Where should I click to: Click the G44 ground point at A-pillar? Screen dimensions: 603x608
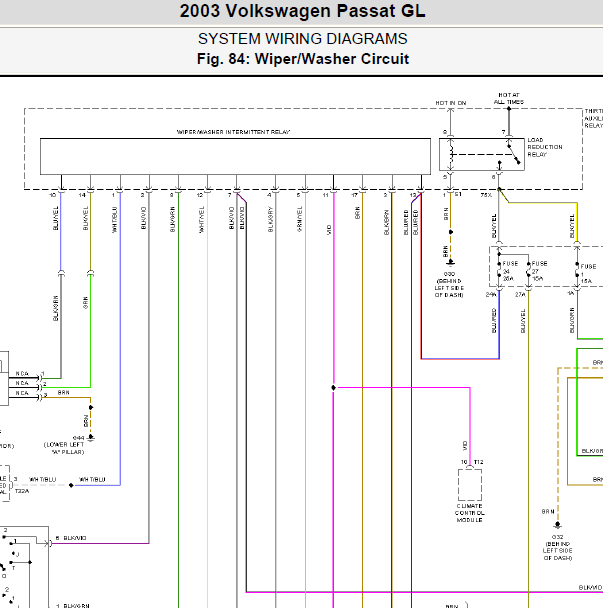coord(90,407)
